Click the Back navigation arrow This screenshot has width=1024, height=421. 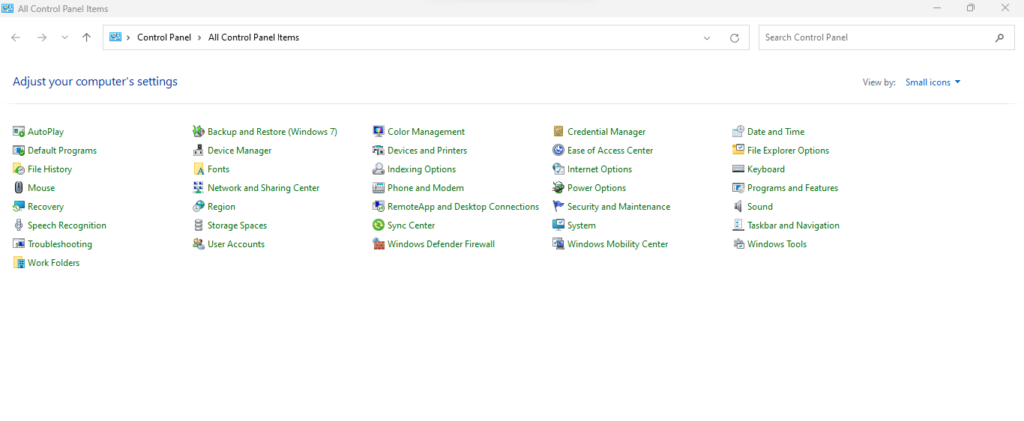[x=16, y=38]
